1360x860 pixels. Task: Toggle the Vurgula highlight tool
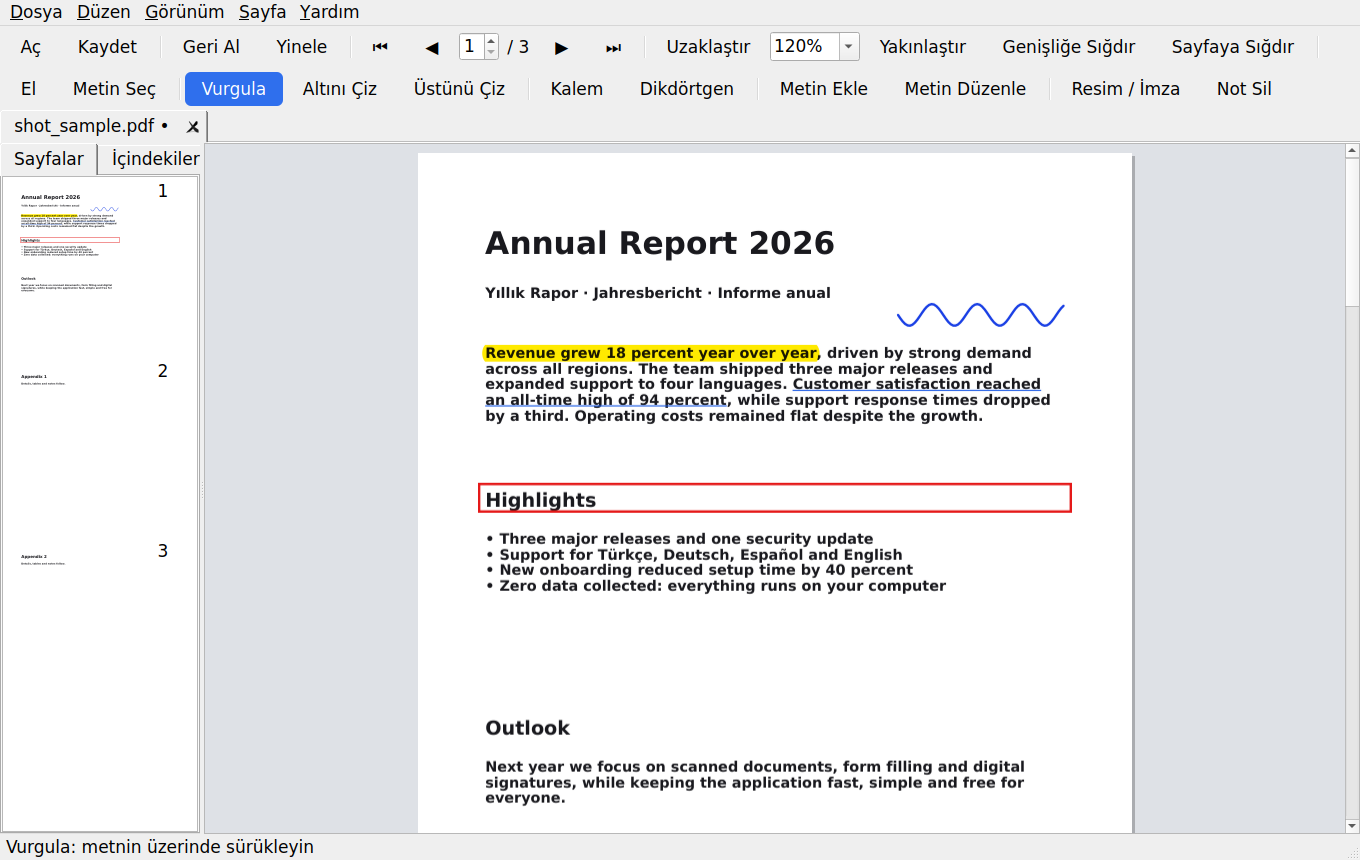pyautogui.click(x=234, y=89)
